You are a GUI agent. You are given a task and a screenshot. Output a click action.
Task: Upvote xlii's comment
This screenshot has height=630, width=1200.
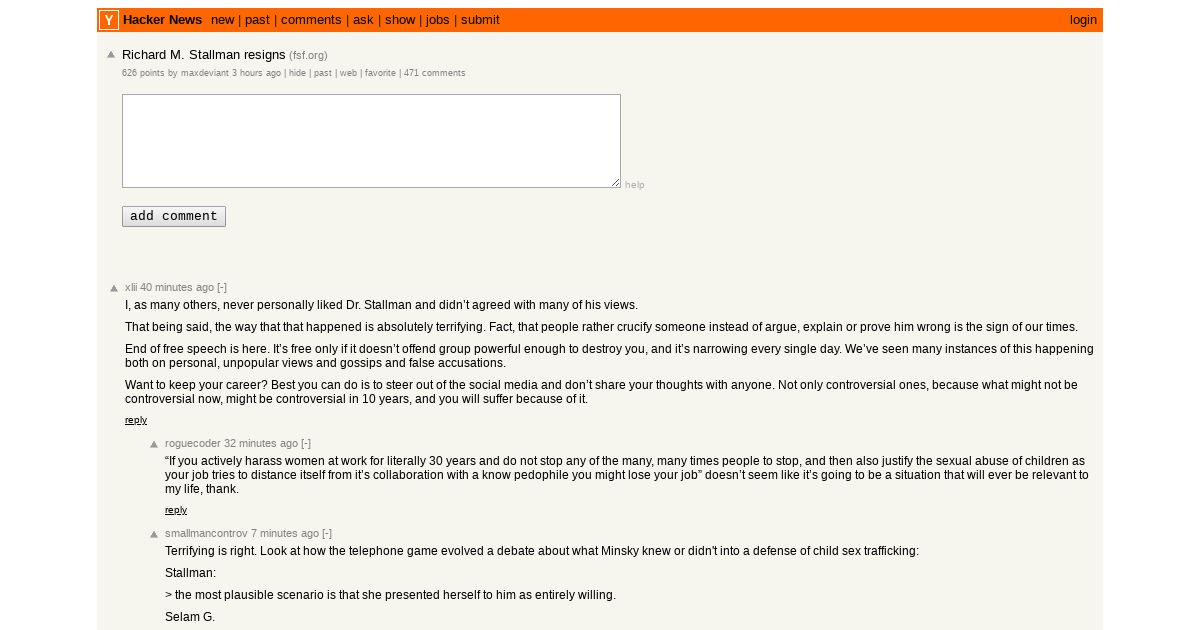[114, 288]
